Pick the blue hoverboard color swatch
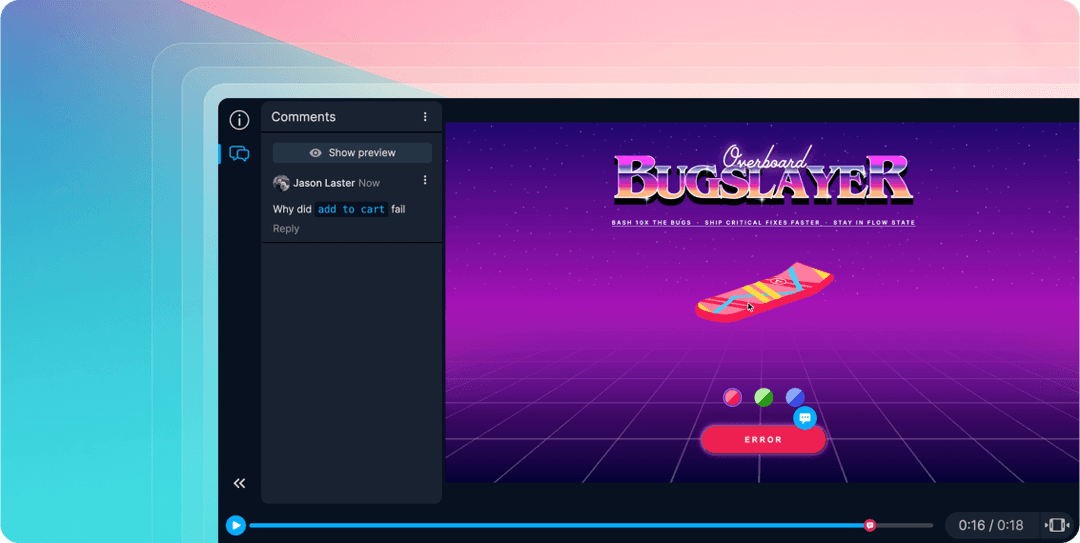This screenshot has height=543, width=1080. [x=795, y=397]
